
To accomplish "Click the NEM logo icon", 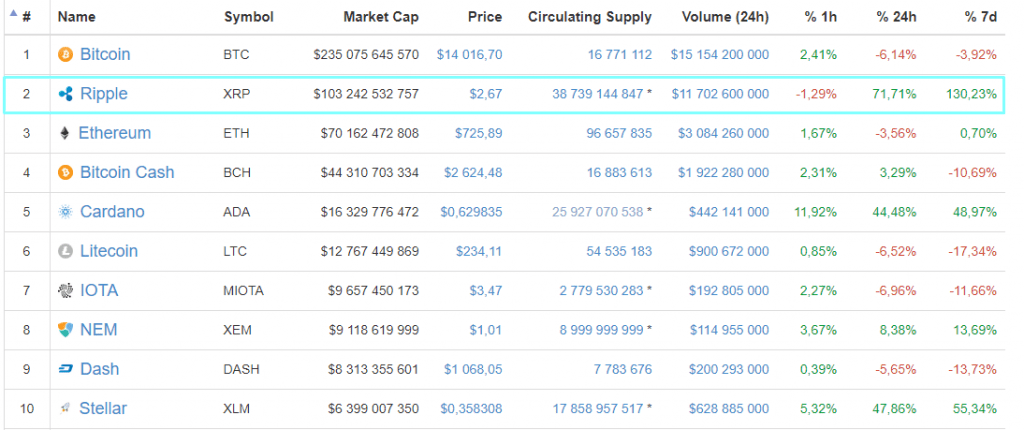I will click(x=66, y=330).
